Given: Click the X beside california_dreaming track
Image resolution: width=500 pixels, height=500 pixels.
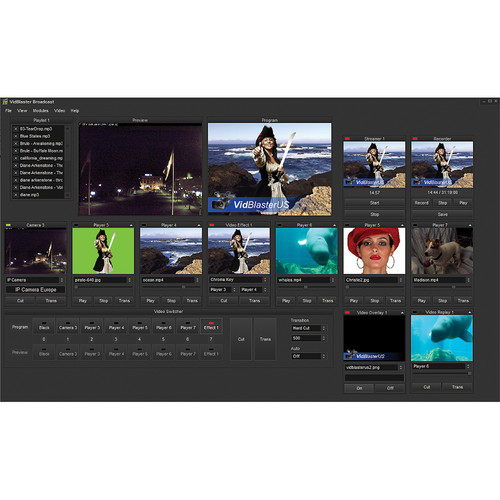Looking at the screenshot, I should [15, 158].
